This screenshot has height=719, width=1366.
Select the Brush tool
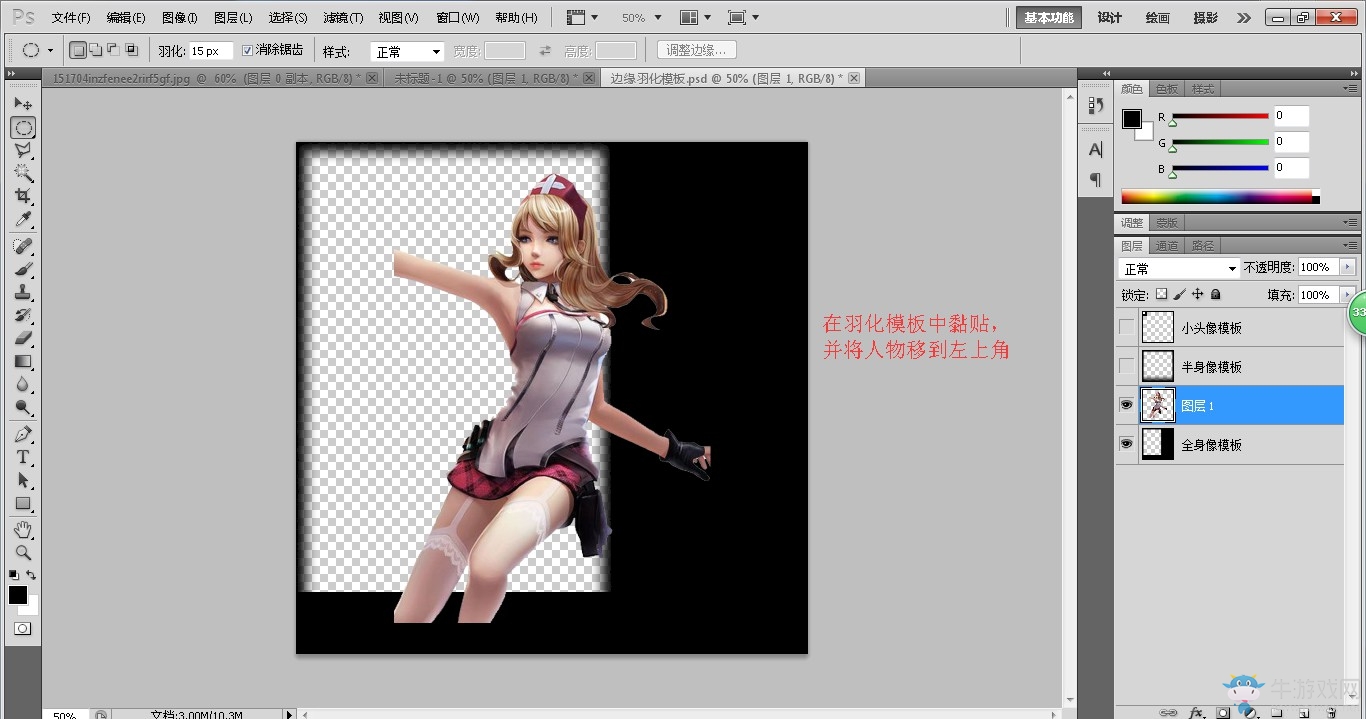(x=23, y=269)
